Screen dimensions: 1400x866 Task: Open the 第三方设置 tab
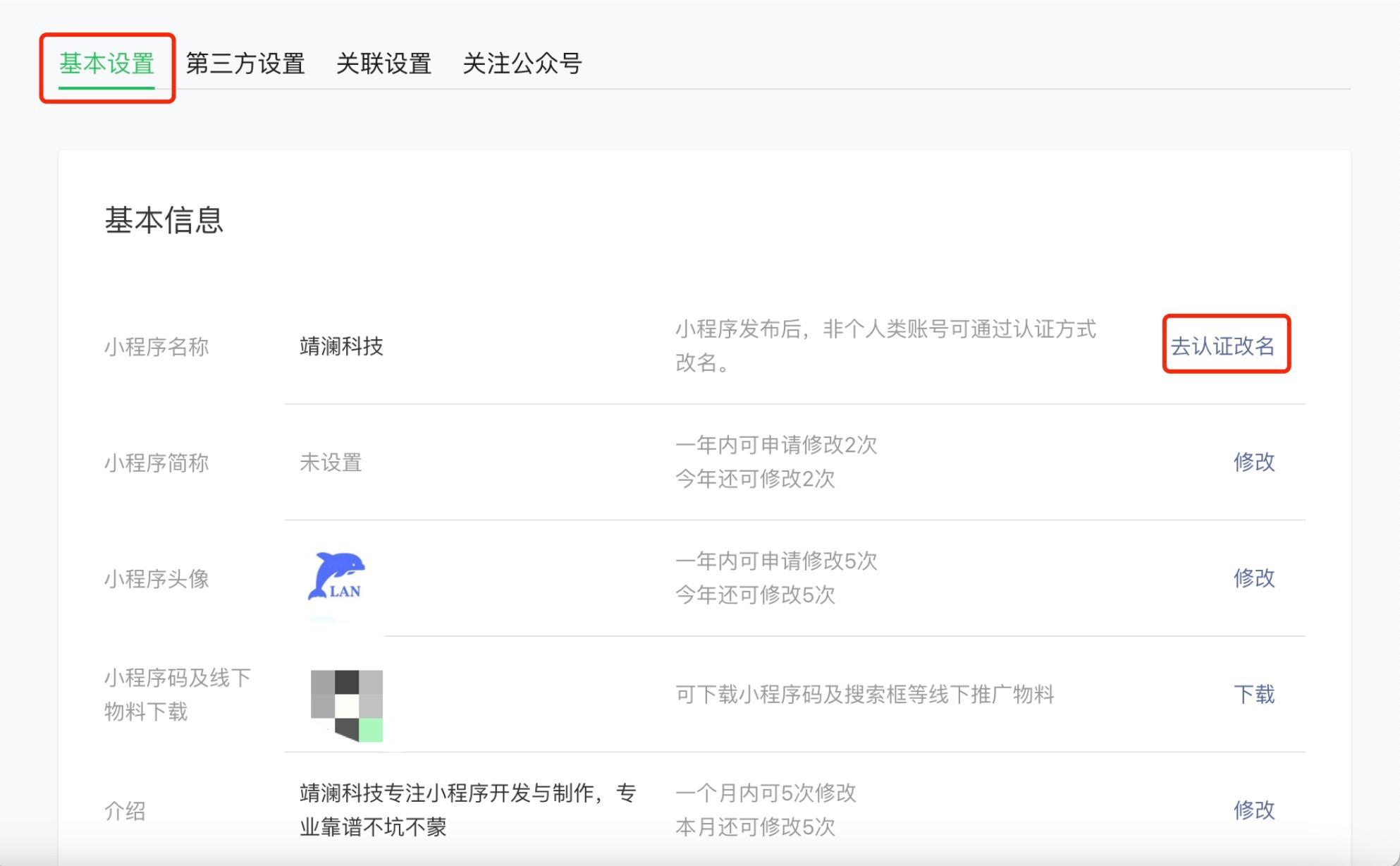point(245,64)
